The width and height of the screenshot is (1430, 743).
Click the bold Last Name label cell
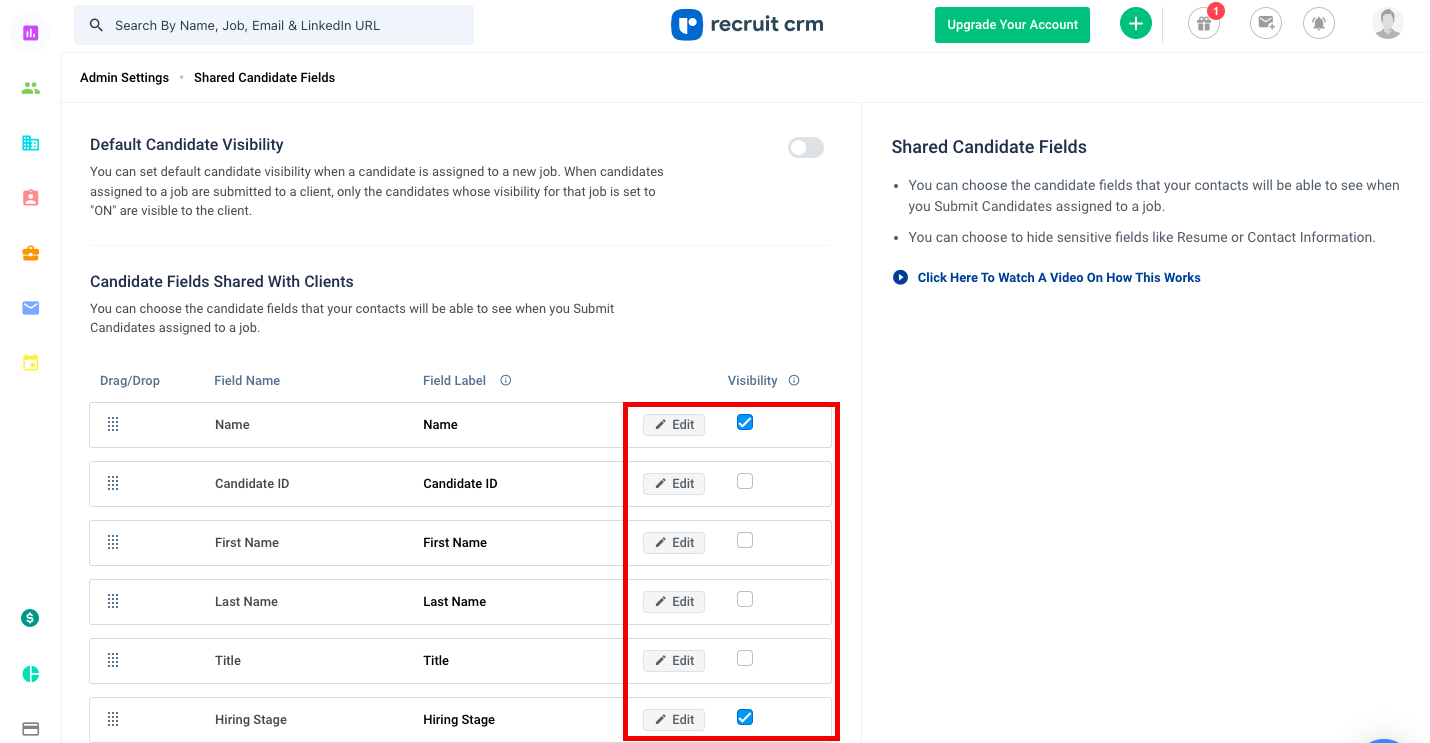(454, 602)
